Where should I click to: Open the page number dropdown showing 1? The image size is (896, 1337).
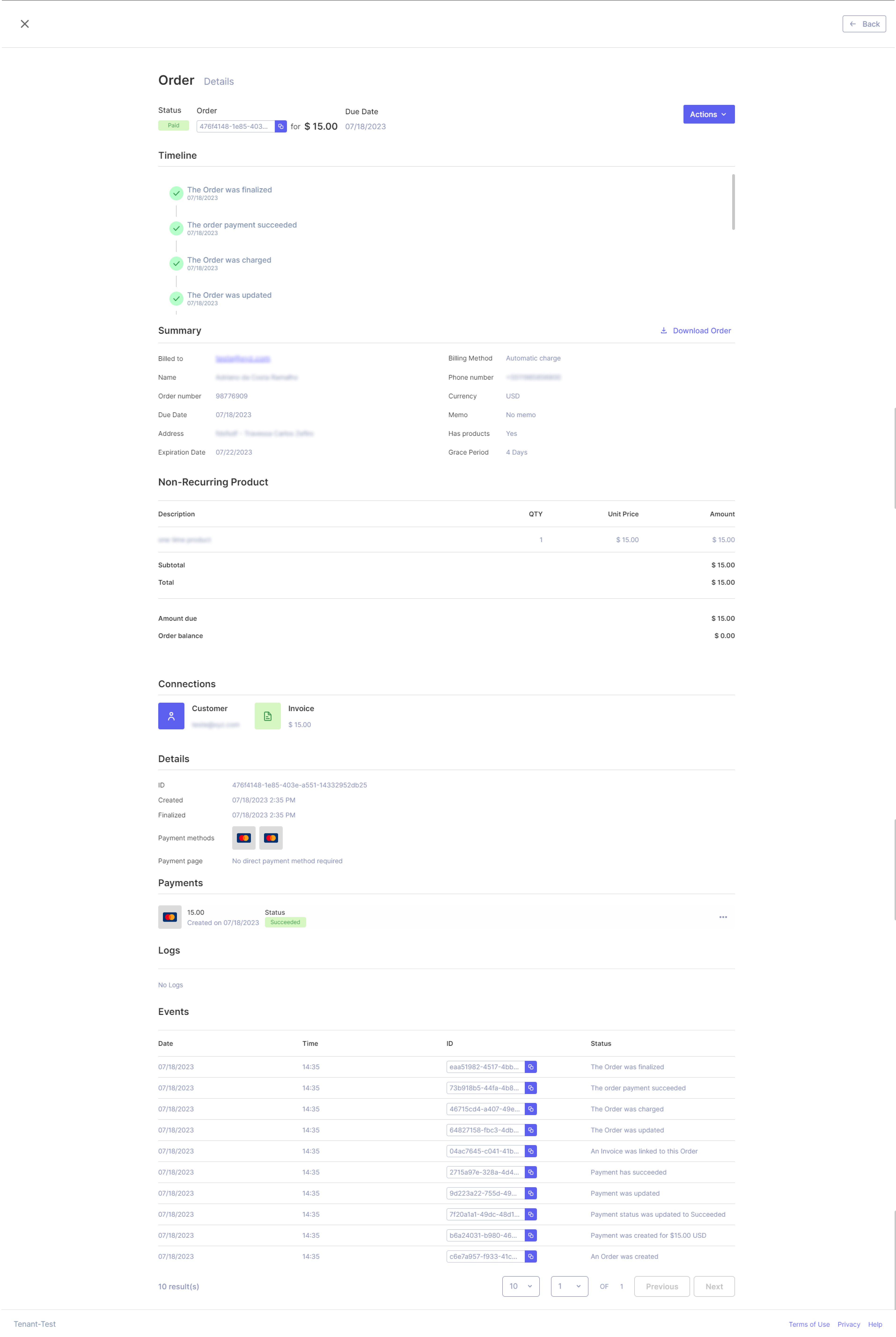click(569, 1286)
